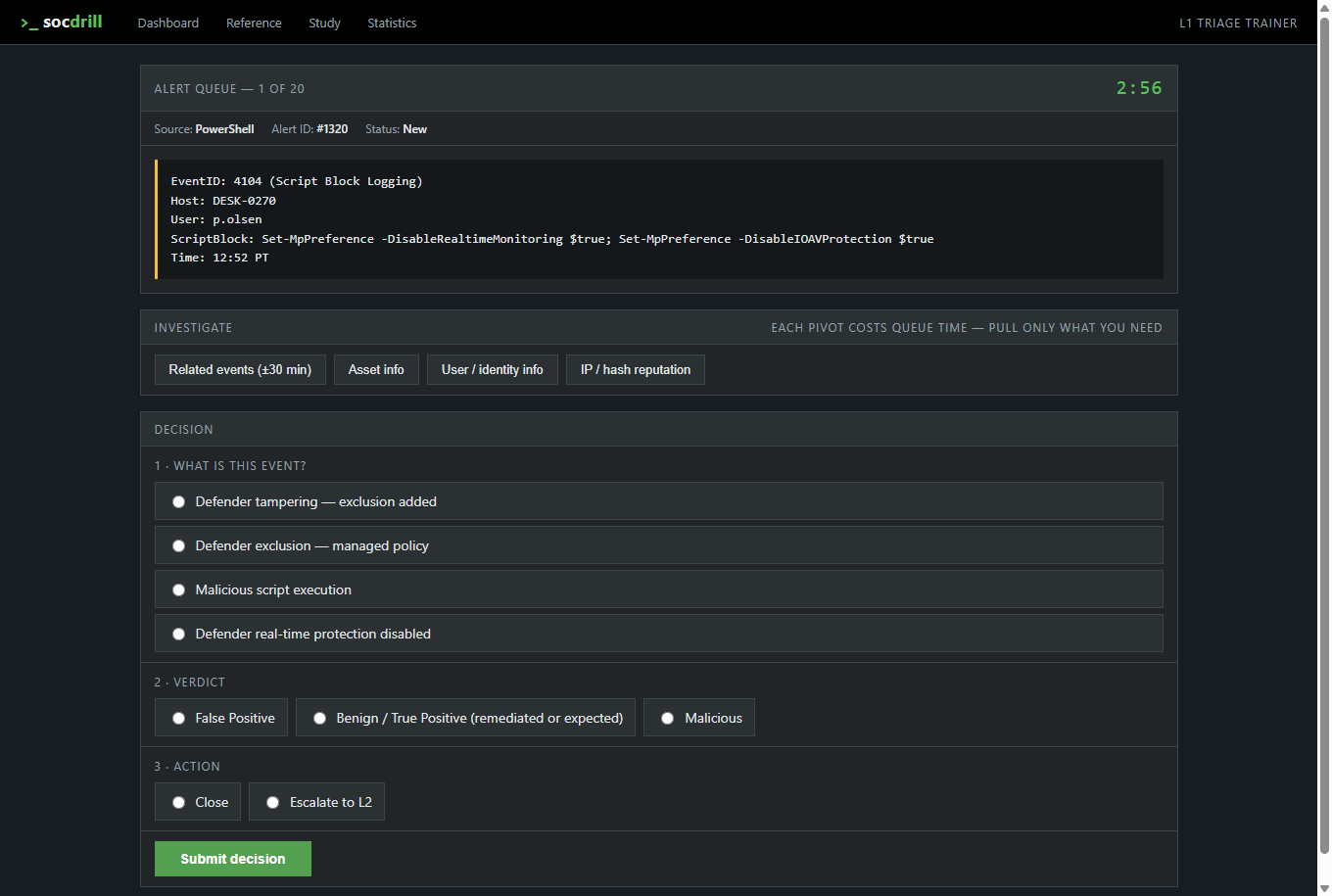Set verdict to False Positive
The width and height of the screenshot is (1332, 896).
pyautogui.click(x=221, y=718)
